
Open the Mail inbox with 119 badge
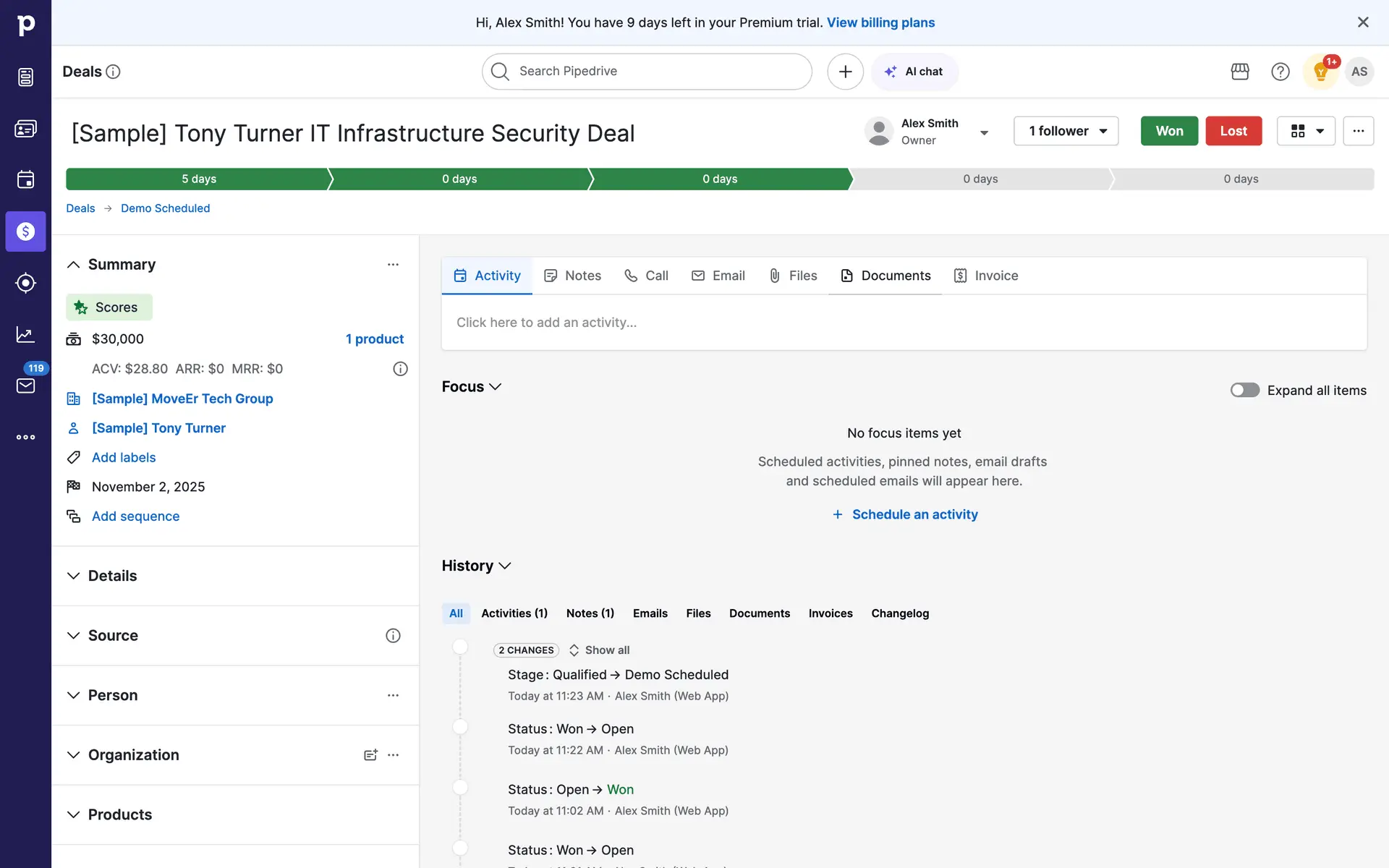point(25,385)
